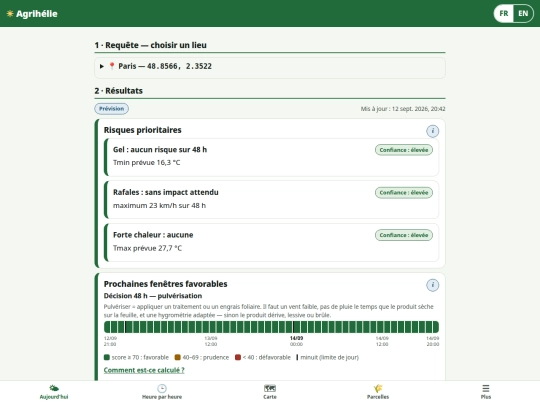Click the timeline label 12/09 21:00

pos(110,341)
